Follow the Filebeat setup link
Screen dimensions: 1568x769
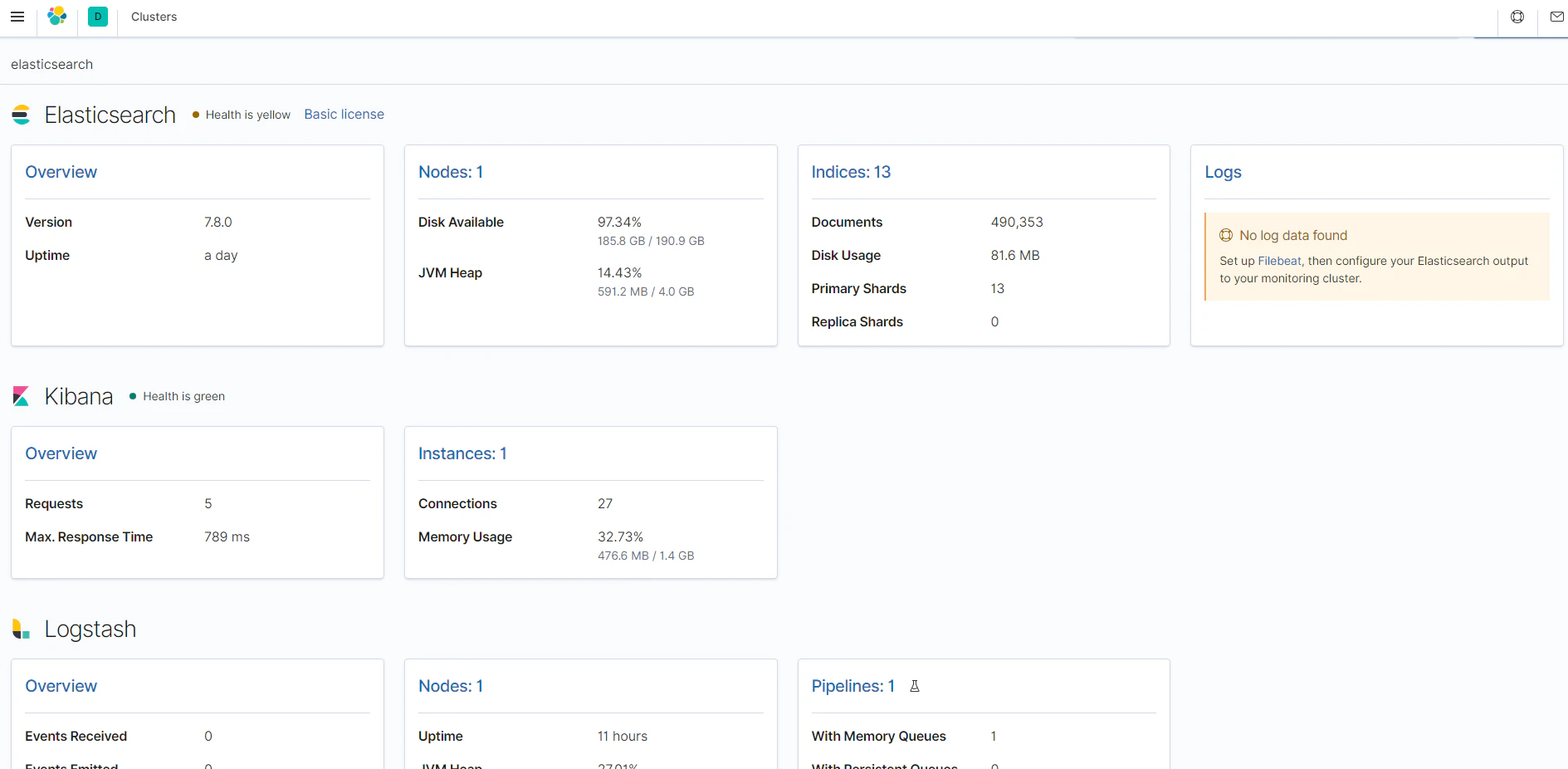pyautogui.click(x=1280, y=261)
